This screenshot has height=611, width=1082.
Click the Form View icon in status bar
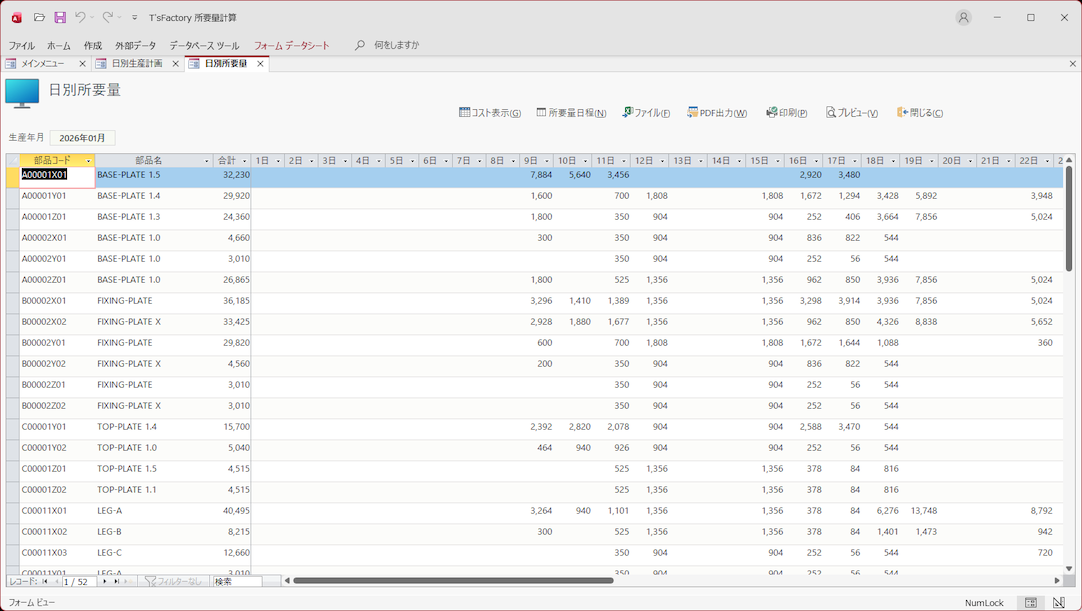click(x=1031, y=603)
